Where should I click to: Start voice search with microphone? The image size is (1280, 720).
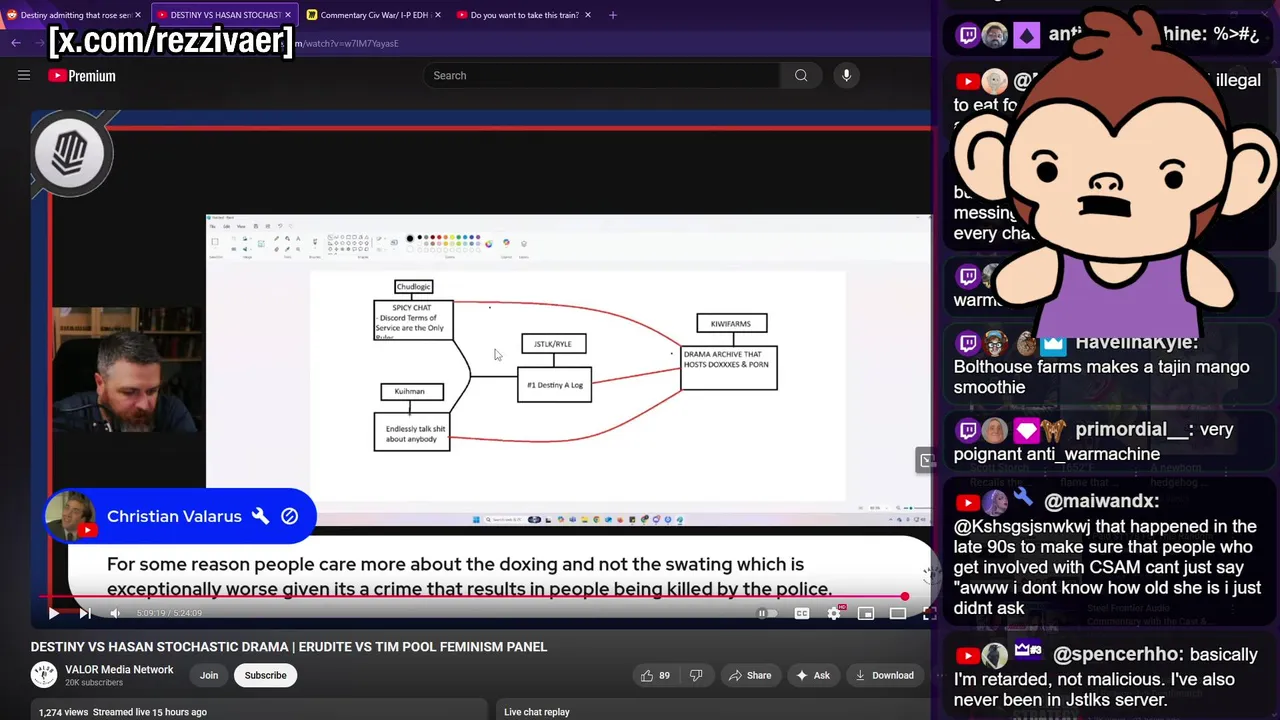(x=846, y=75)
